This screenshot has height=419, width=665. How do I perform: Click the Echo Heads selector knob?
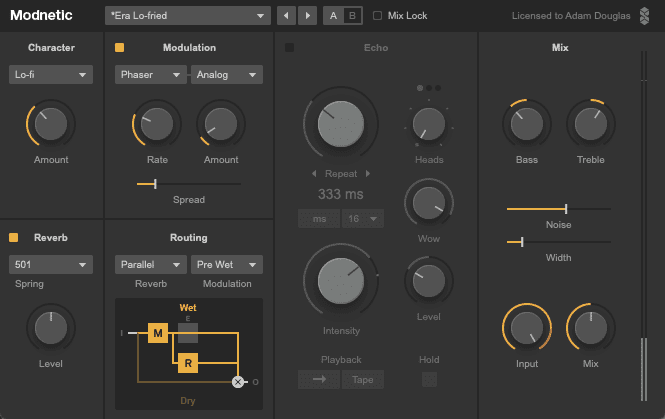pyautogui.click(x=429, y=124)
